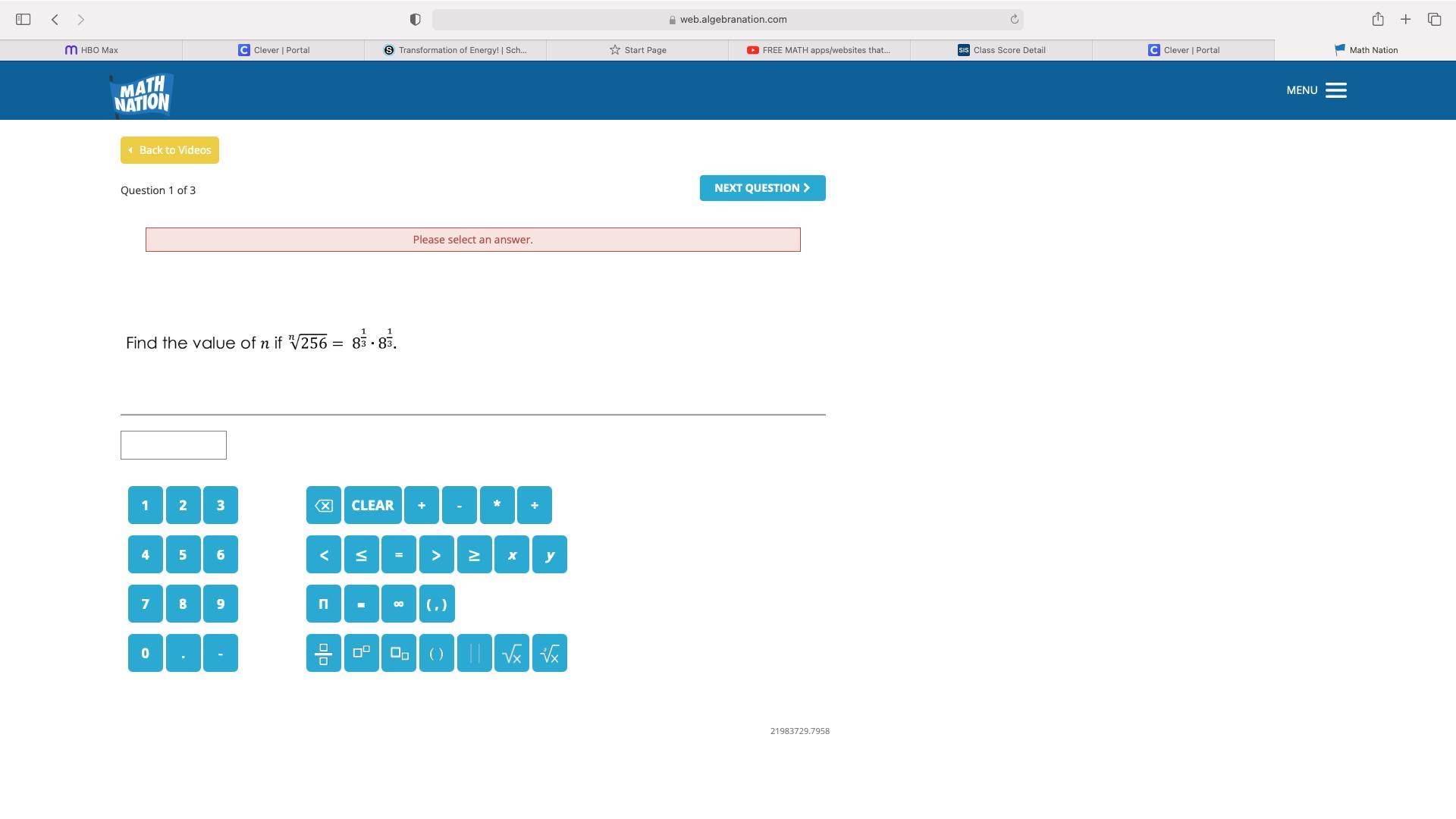This screenshot has height=819, width=1456.
Task: Insert a subscript template
Action: pos(399,653)
